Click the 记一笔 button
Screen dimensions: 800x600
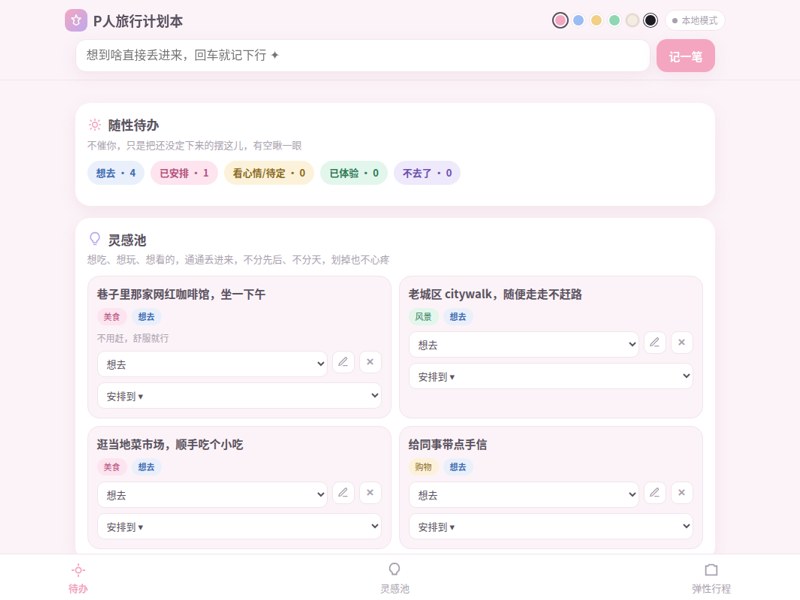(685, 56)
